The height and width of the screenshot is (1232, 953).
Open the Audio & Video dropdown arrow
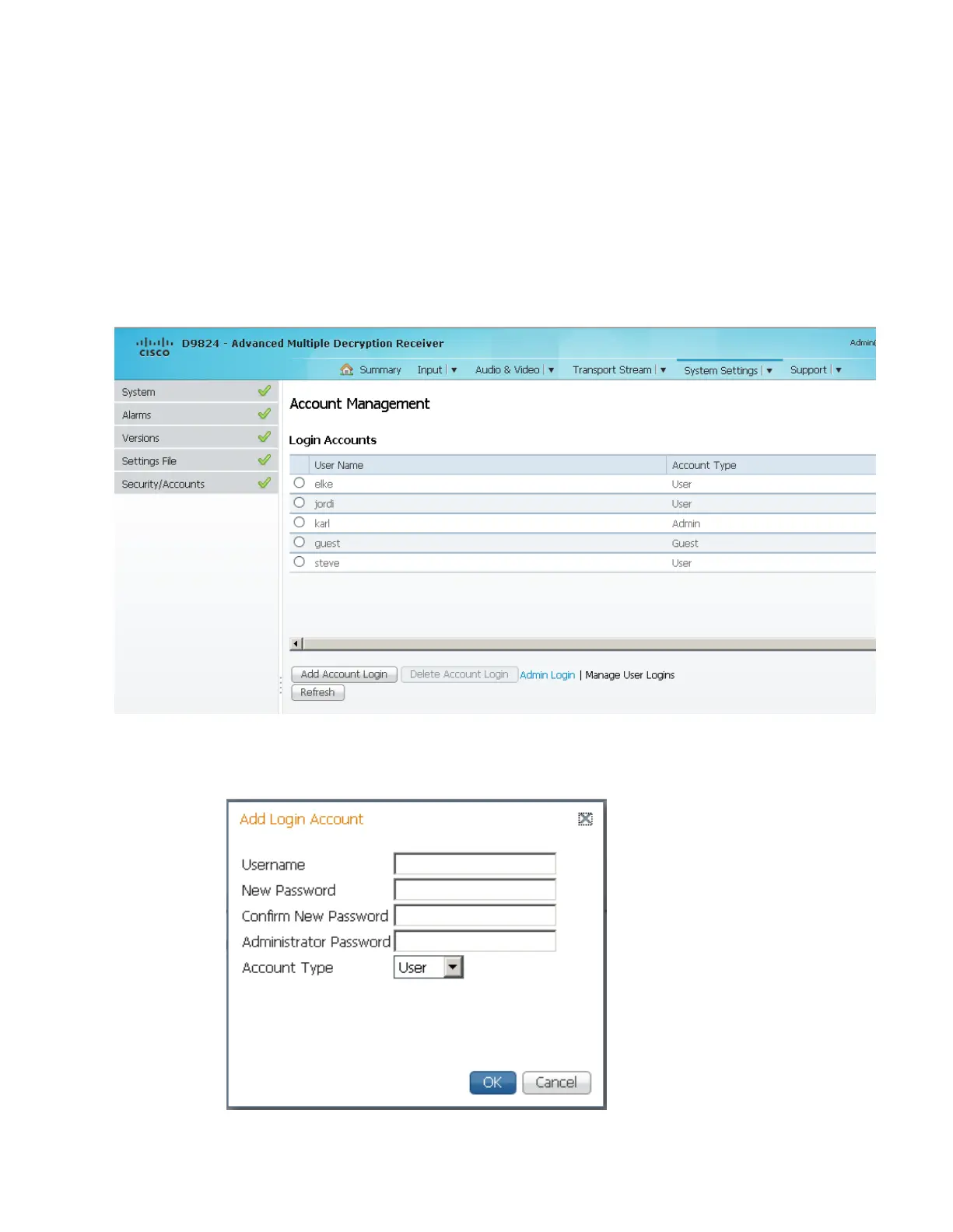tap(552, 370)
